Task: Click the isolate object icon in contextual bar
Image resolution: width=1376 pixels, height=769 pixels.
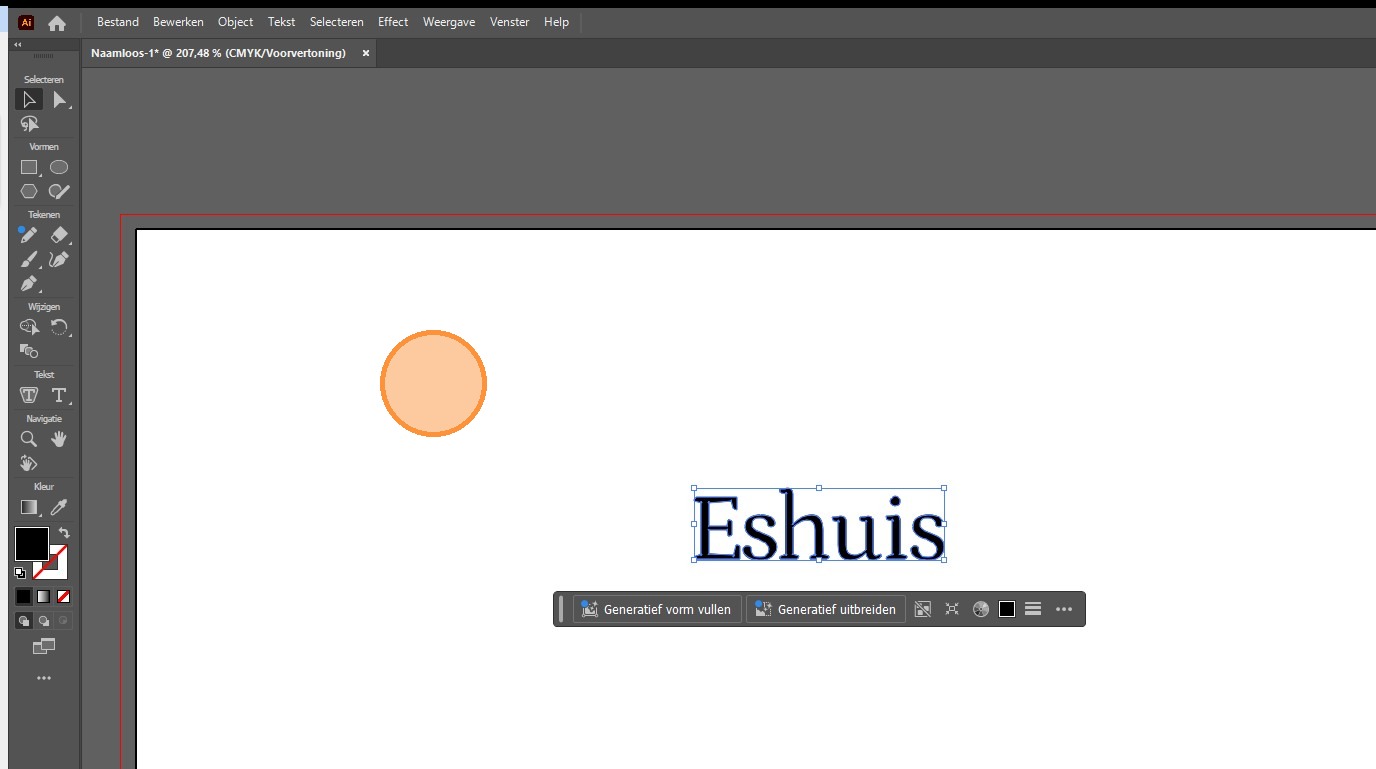Action: pos(952,609)
